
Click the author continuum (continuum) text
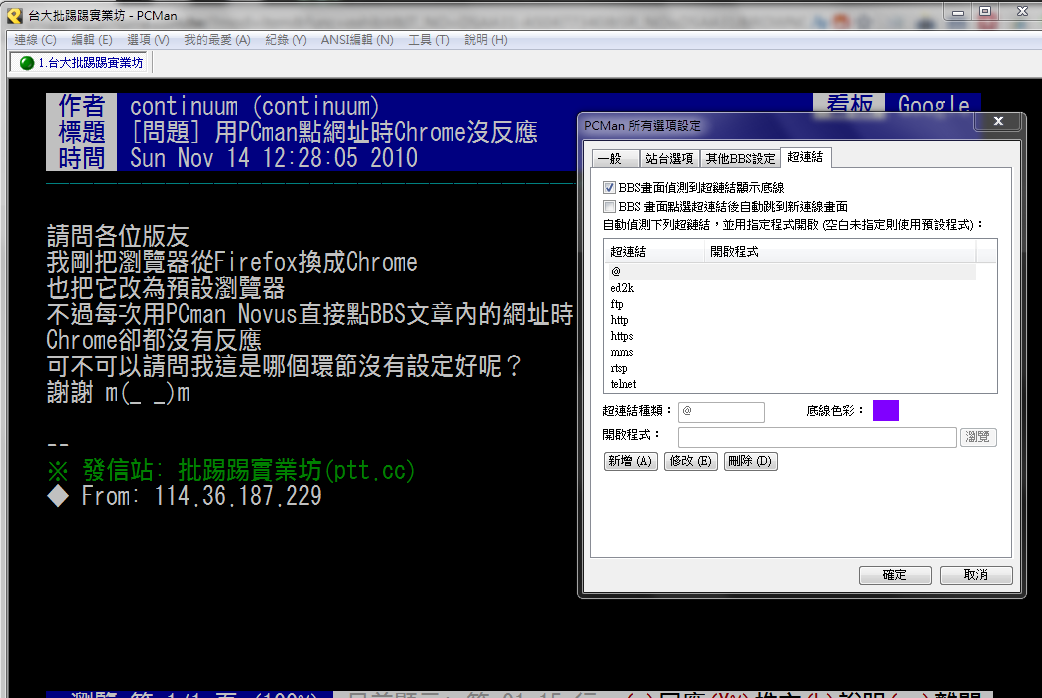[255, 106]
